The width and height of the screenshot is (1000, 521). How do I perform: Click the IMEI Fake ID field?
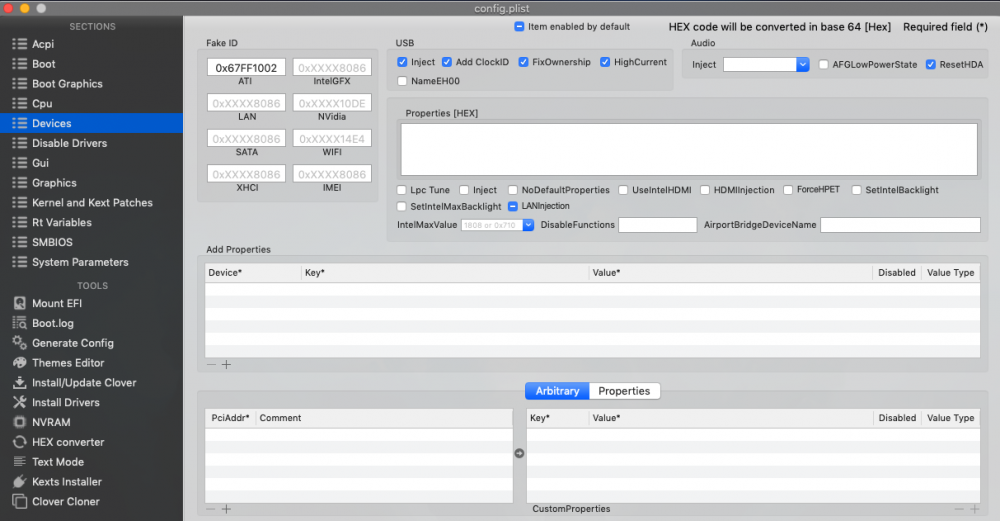pos(332,174)
